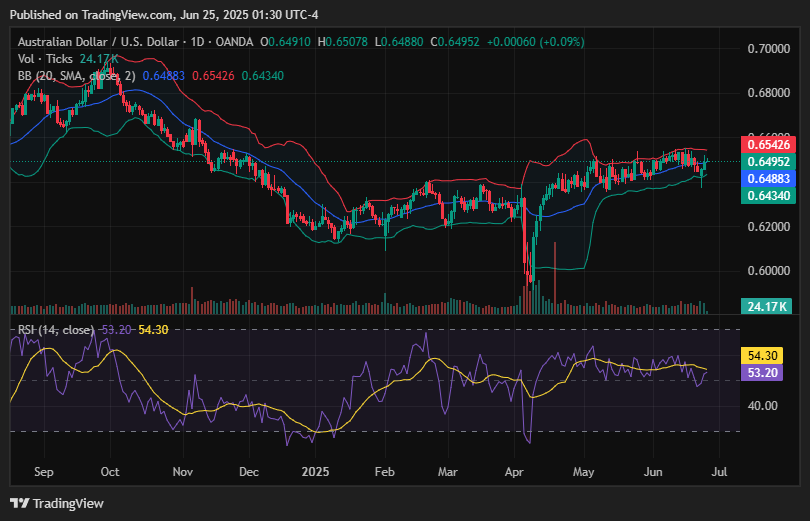Click the green 0.64340 BB lower value in legend
Viewport: 810px width, 521px height.
pyautogui.click(x=263, y=76)
